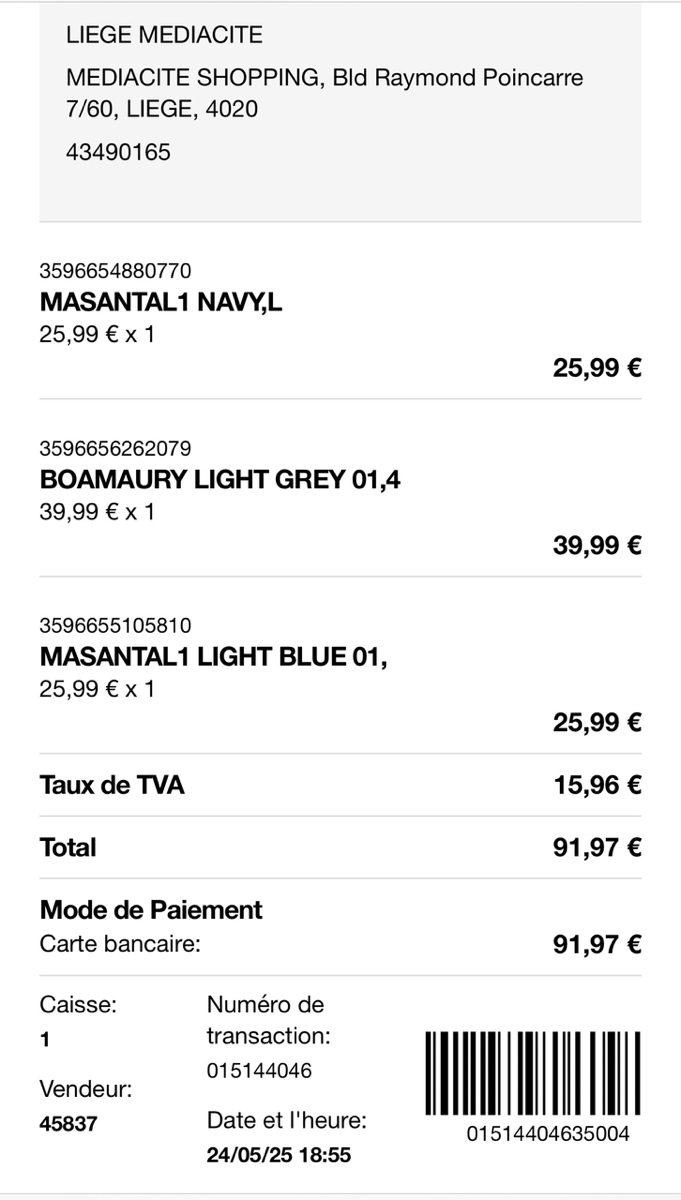Click the 39,99 € x 1 quantity line
Viewport: 681px width, 1200px height.
(x=97, y=512)
